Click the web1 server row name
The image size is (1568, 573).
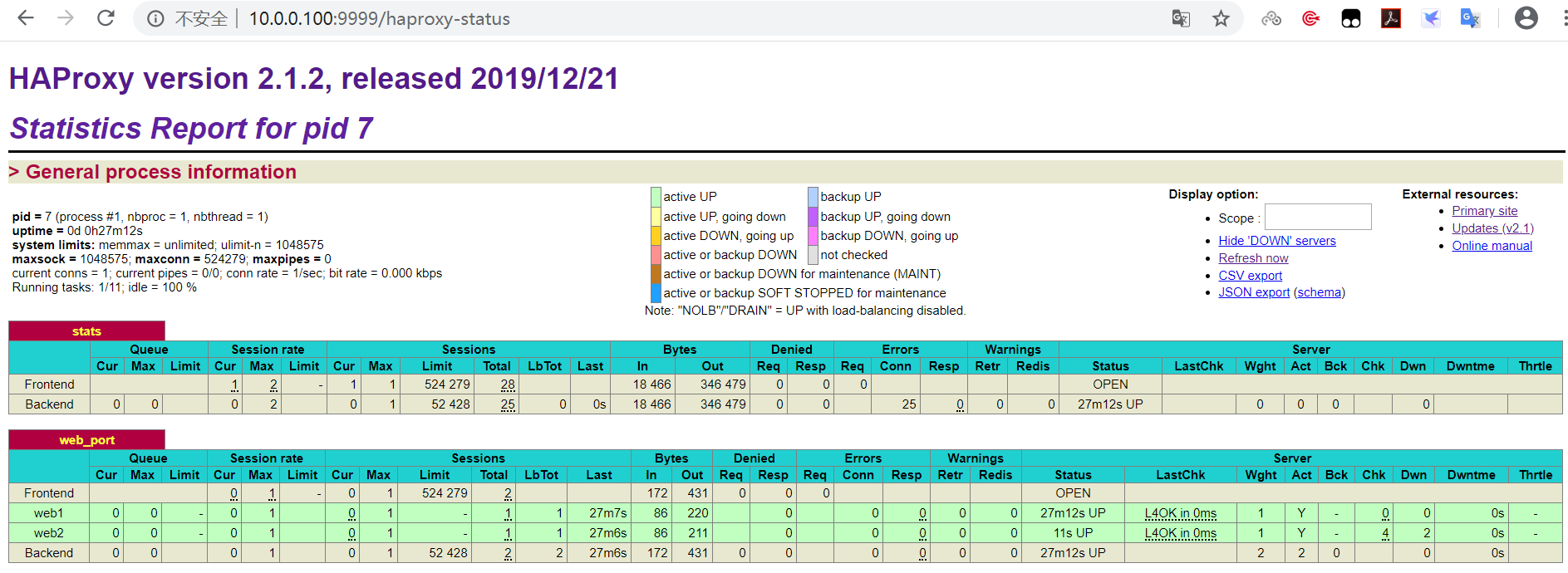(48, 513)
